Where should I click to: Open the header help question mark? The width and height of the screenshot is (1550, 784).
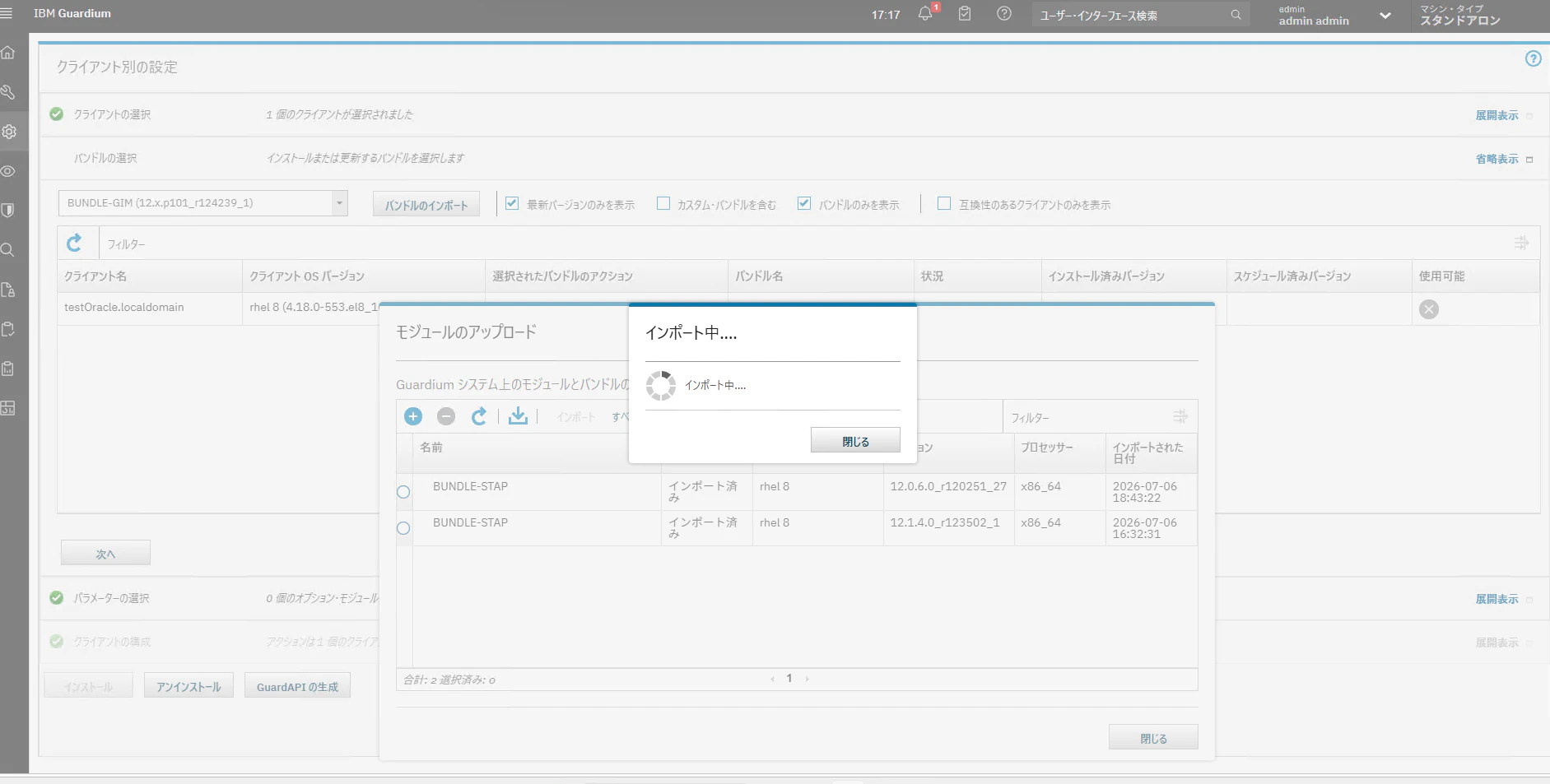1004,14
